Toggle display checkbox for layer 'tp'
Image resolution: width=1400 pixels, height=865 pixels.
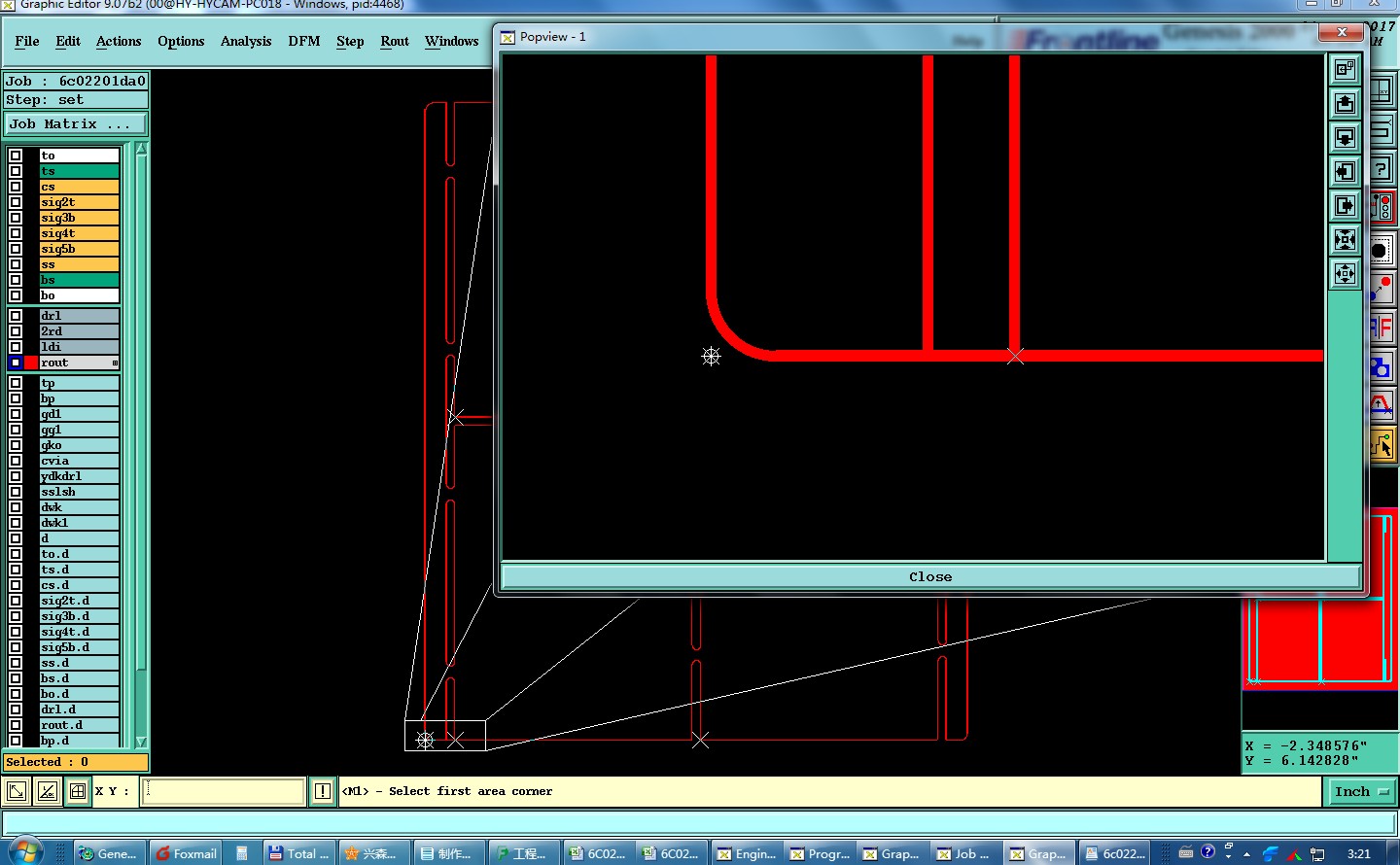(x=16, y=383)
